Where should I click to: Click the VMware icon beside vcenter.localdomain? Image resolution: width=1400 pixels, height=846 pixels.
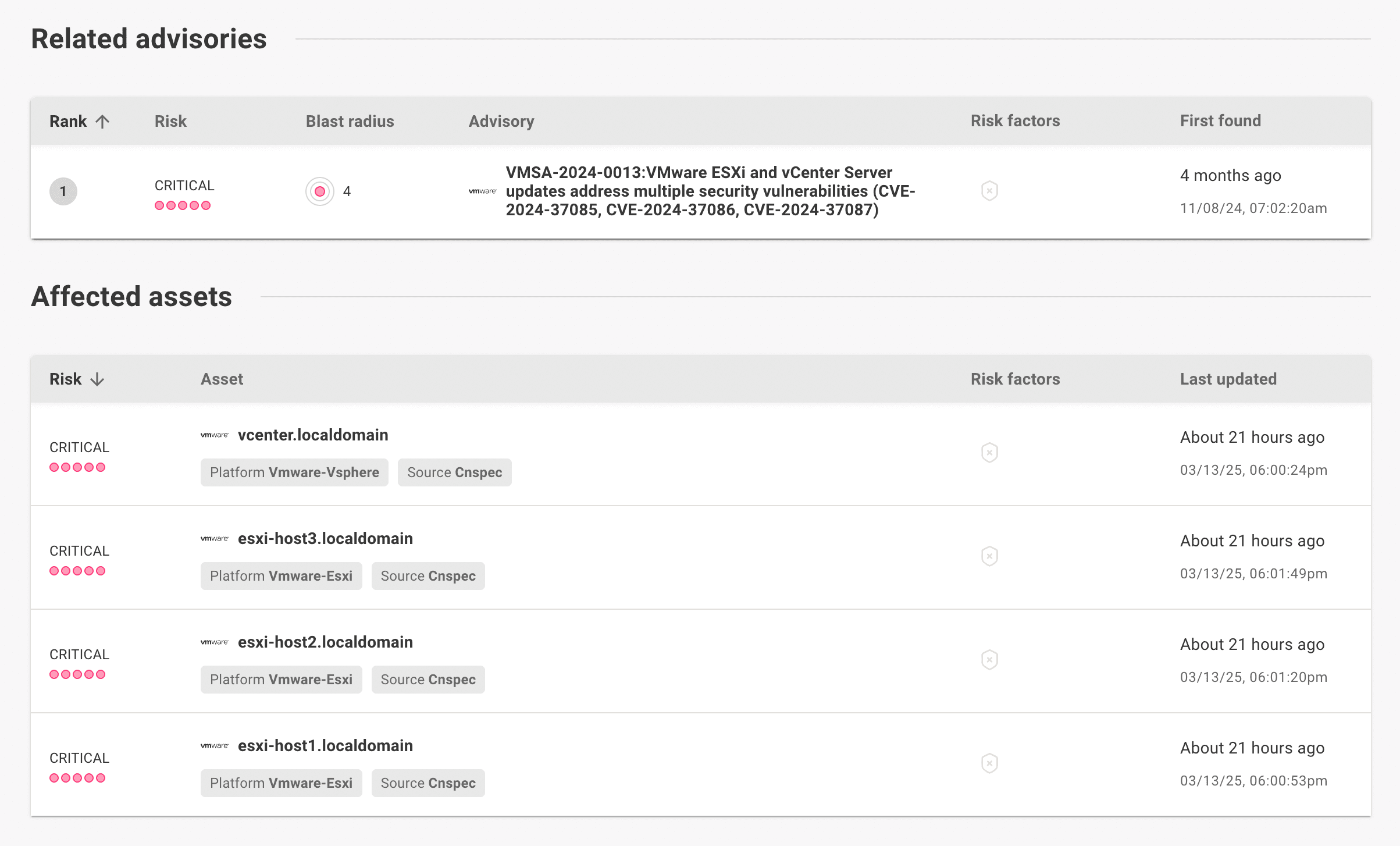tap(214, 435)
